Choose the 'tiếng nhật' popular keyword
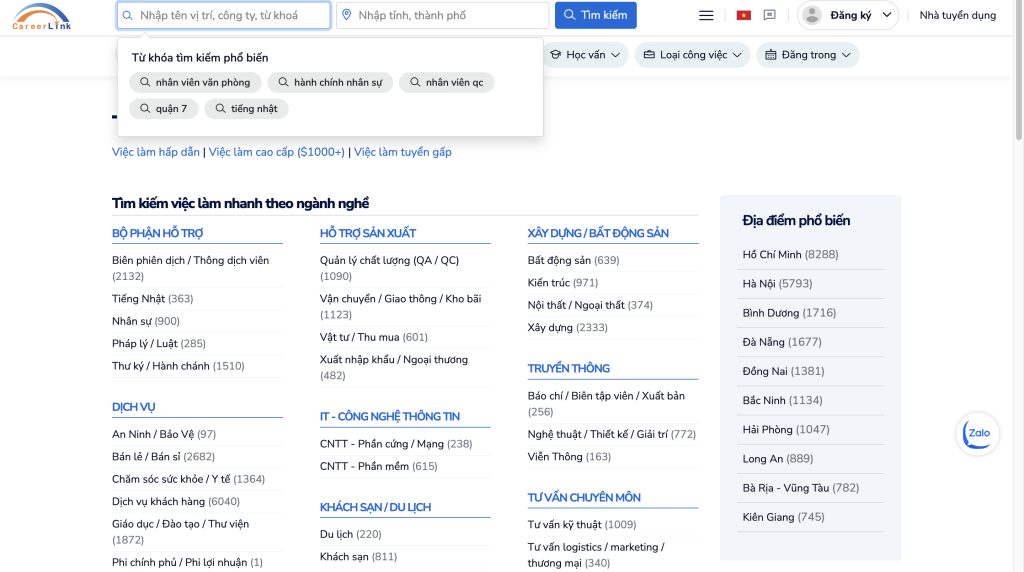 246,109
